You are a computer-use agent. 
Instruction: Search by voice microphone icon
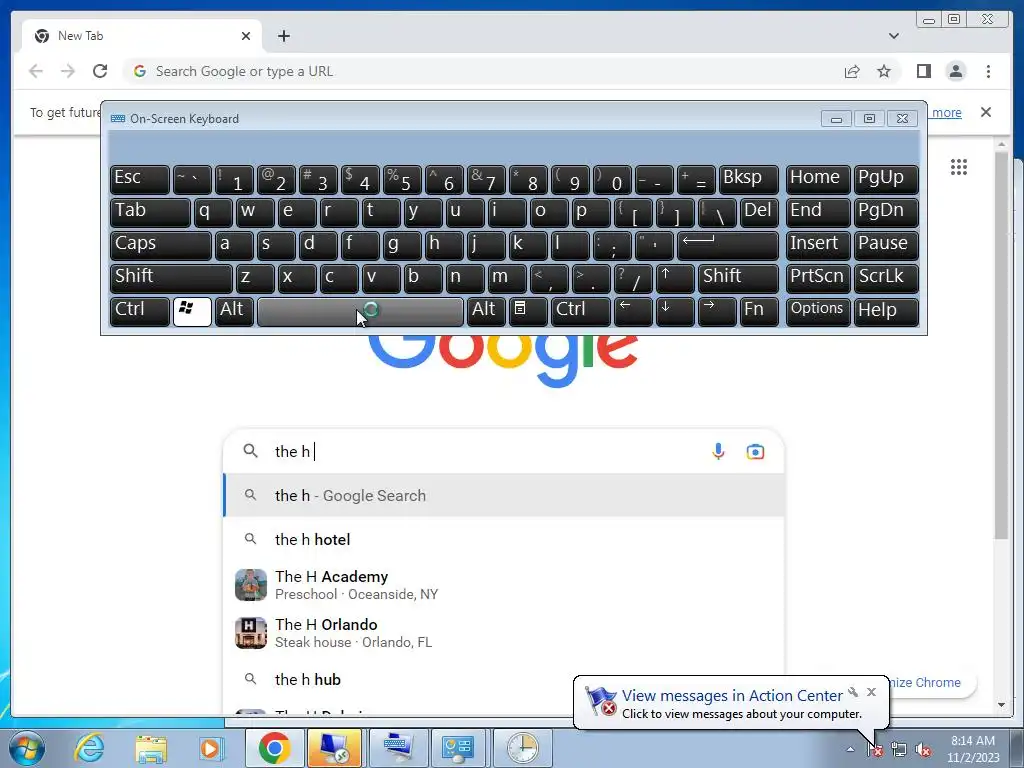click(718, 451)
